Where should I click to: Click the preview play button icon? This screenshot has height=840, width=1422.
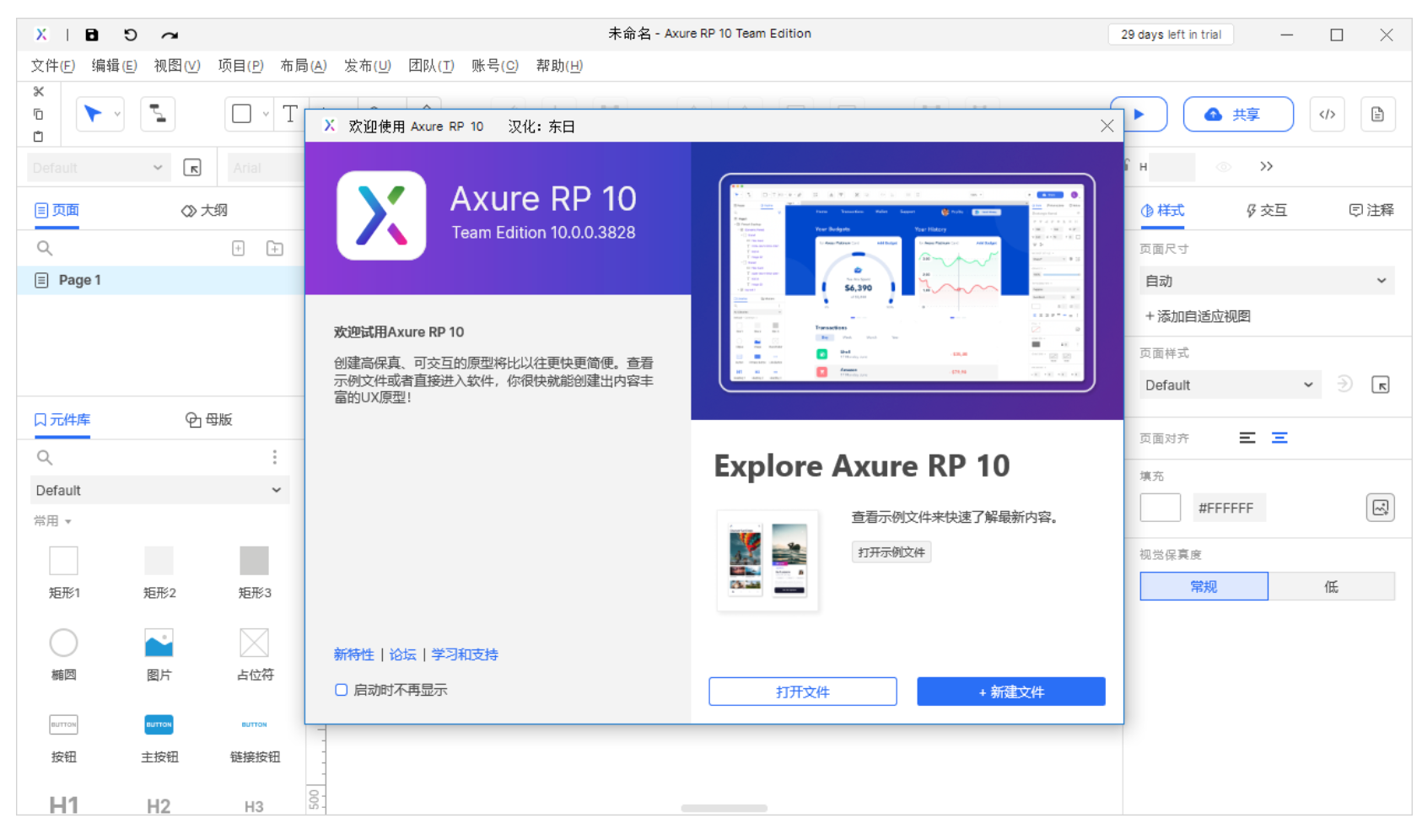[1140, 114]
